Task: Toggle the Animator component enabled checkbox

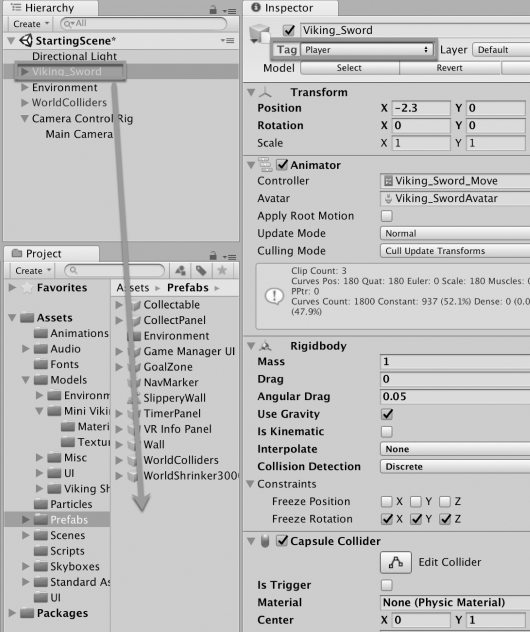Action: 282,164
